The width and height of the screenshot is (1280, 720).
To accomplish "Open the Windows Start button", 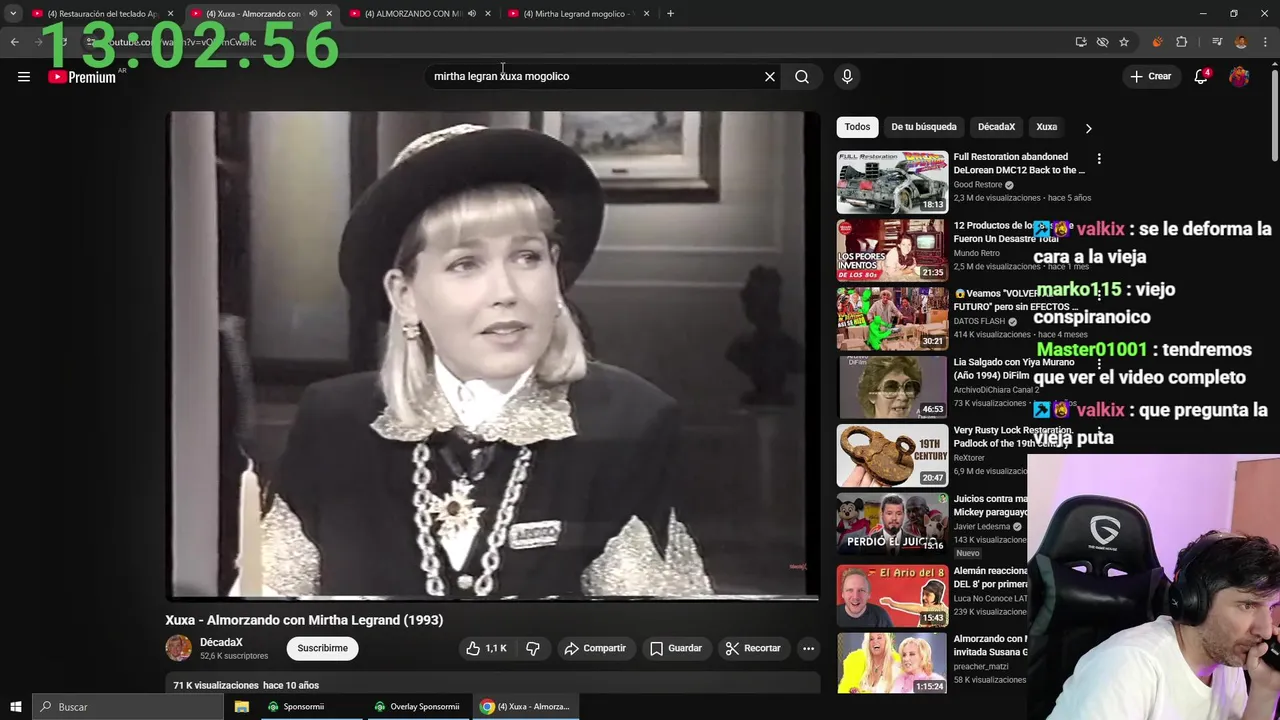I will (15, 707).
